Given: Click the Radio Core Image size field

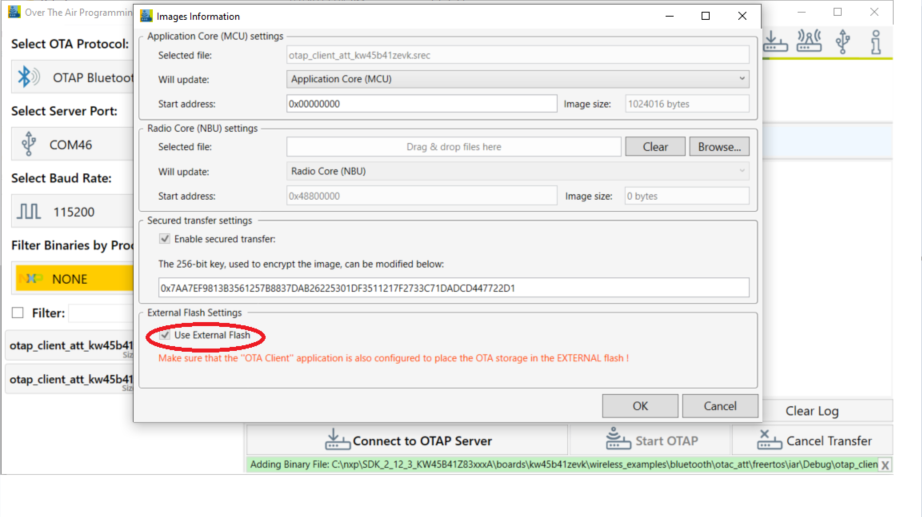Looking at the screenshot, I should pyautogui.click(x=687, y=196).
